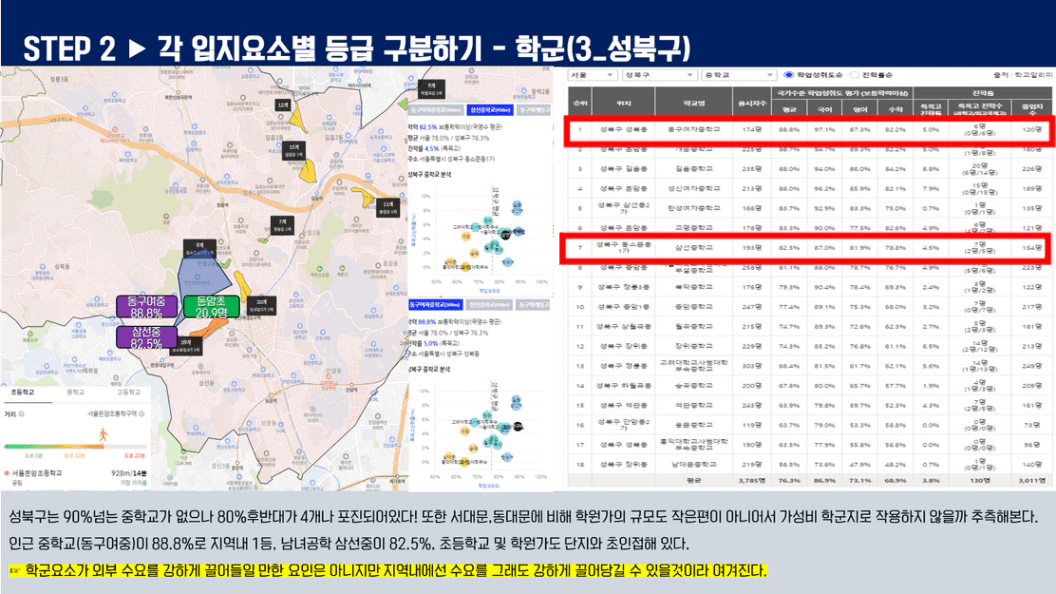Screen dimensions: 1056x594
Task: Click the 장위중학교 name in the table
Action: tap(694, 346)
